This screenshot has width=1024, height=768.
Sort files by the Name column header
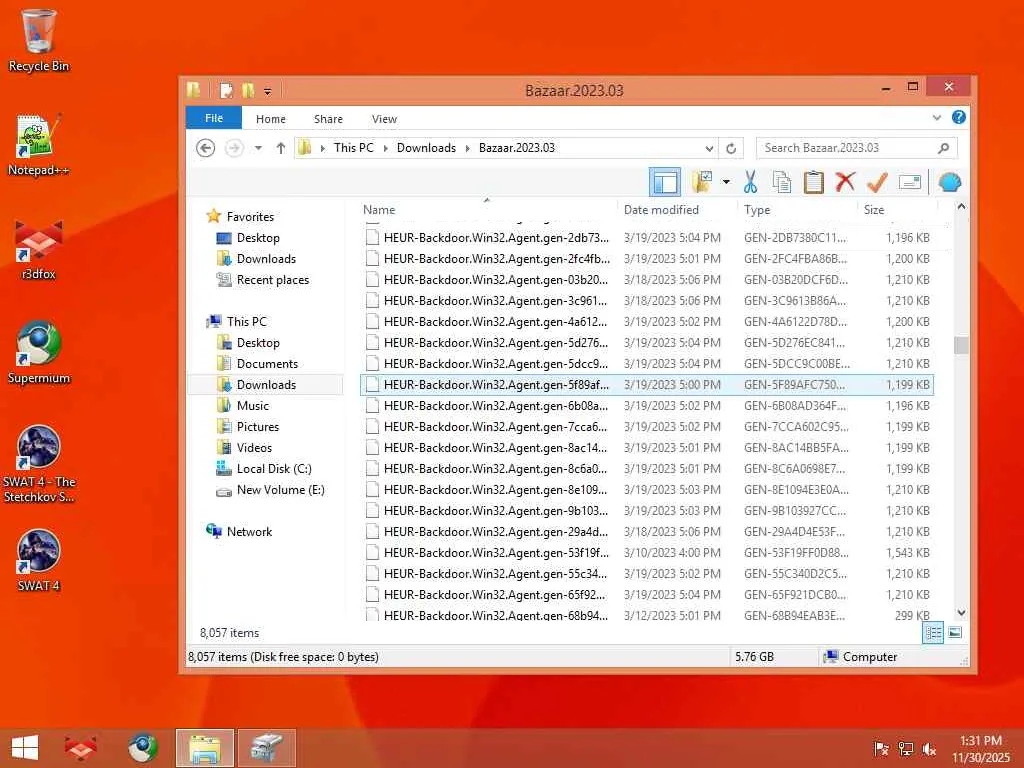487,210
